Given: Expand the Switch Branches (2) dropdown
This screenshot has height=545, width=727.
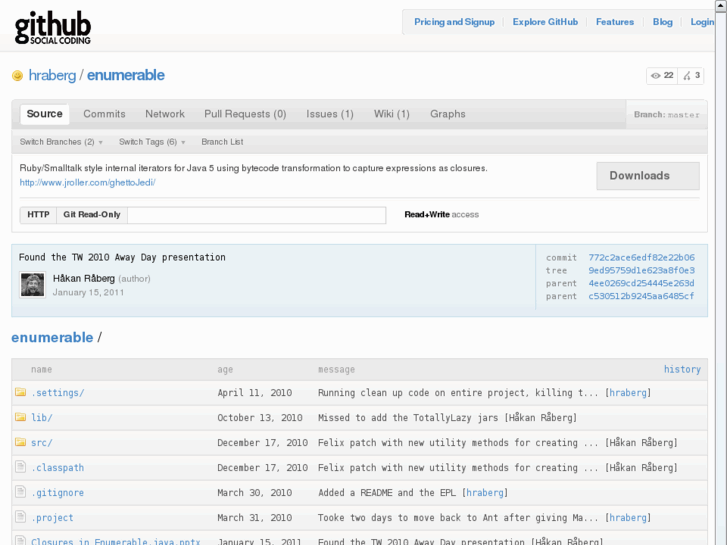Looking at the screenshot, I should (x=61, y=142).
